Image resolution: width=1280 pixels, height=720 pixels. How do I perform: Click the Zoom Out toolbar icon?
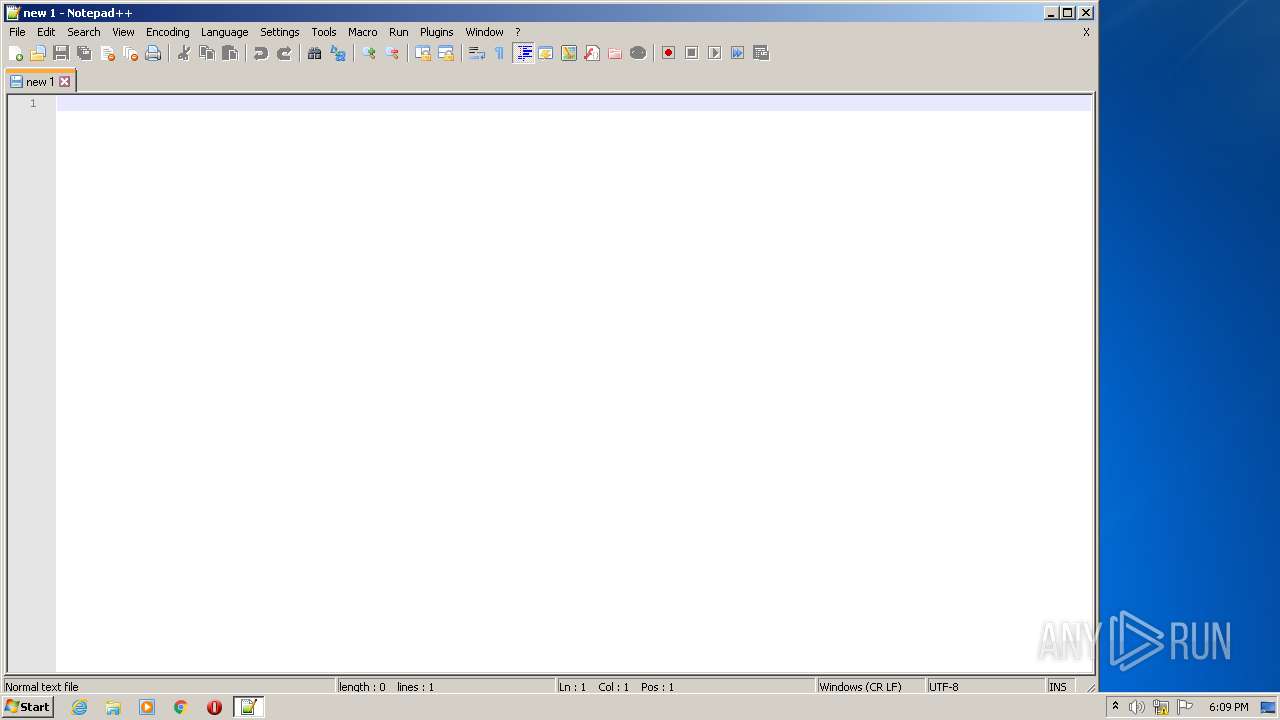click(x=392, y=53)
